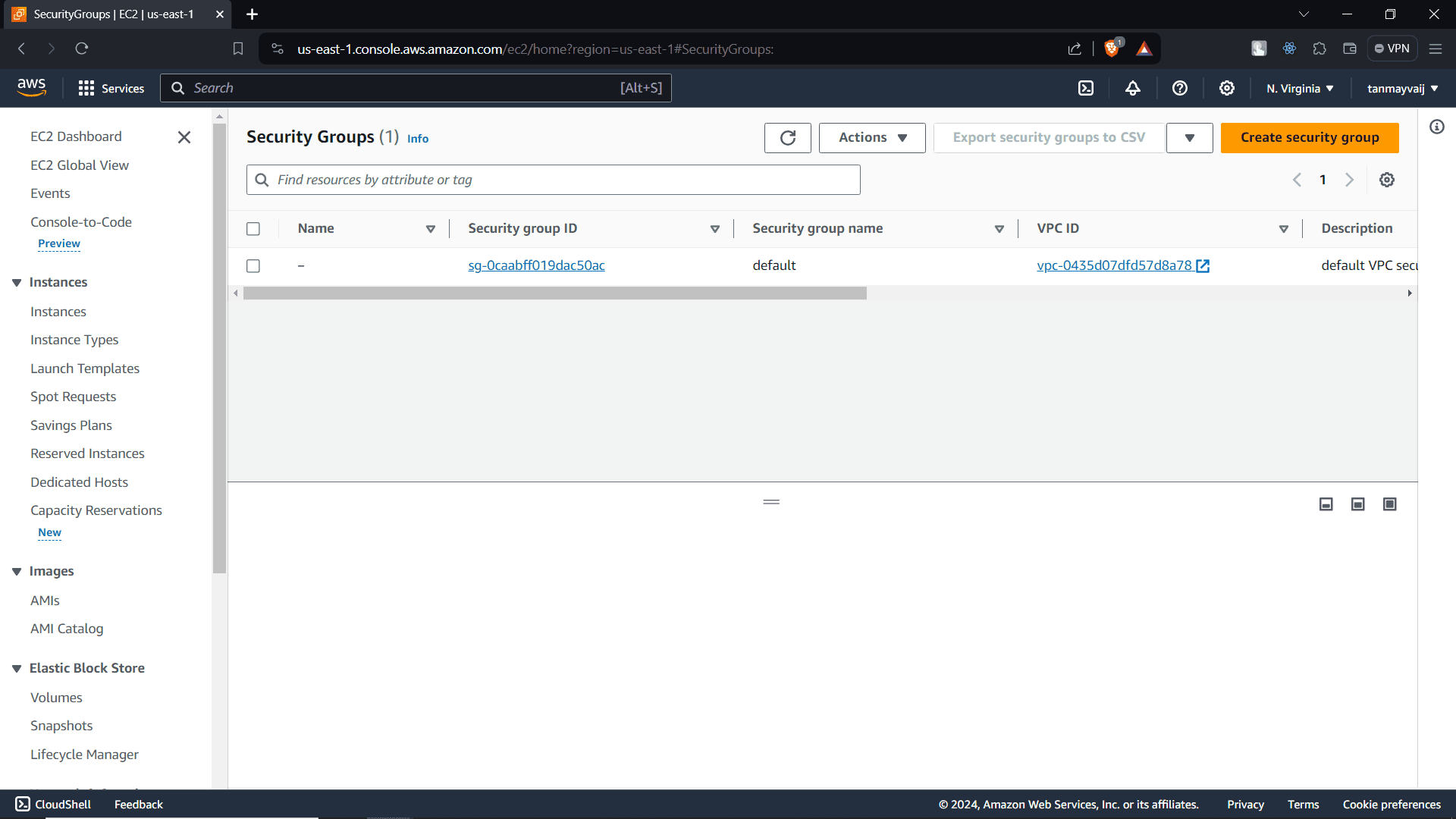Expand the details panel to full view
The height and width of the screenshot is (819, 1456).
tap(1389, 504)
